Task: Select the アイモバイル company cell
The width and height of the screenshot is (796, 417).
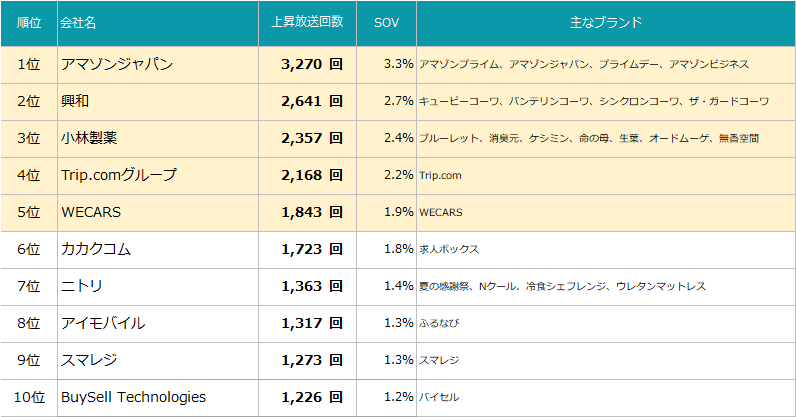Action: point(103,323)
